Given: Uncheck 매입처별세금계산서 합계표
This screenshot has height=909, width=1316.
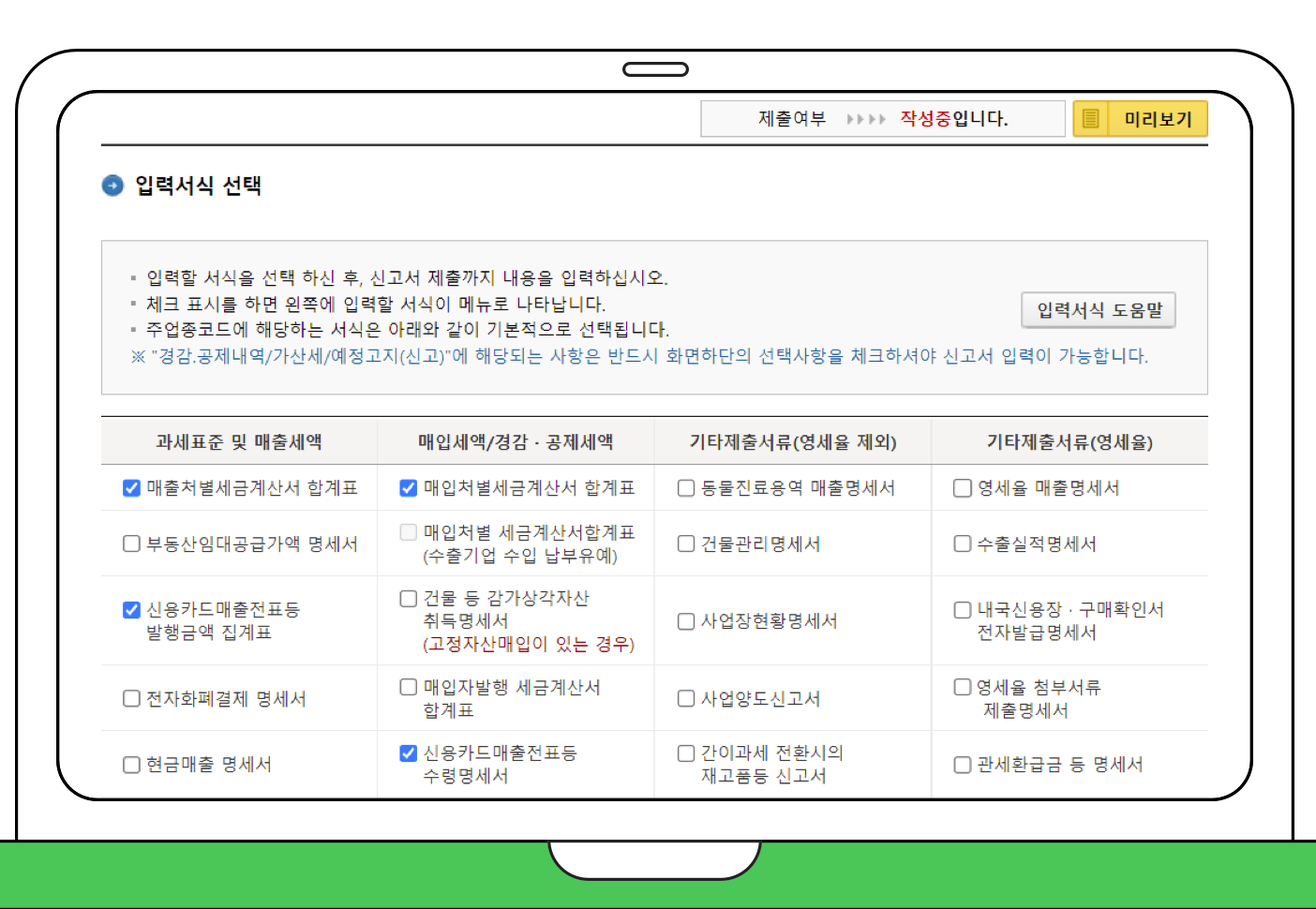Looking at the screenshot, I should (x=408, y=487).
